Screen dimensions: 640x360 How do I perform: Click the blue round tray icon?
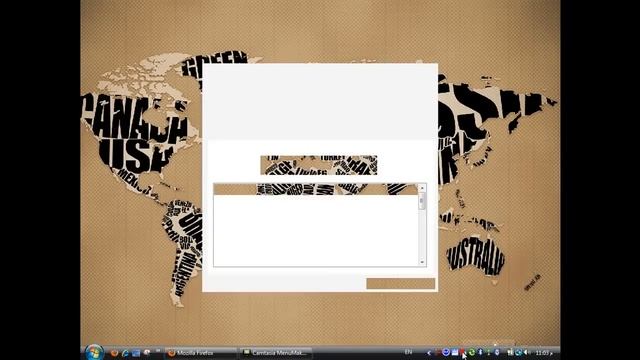[446, 352]
